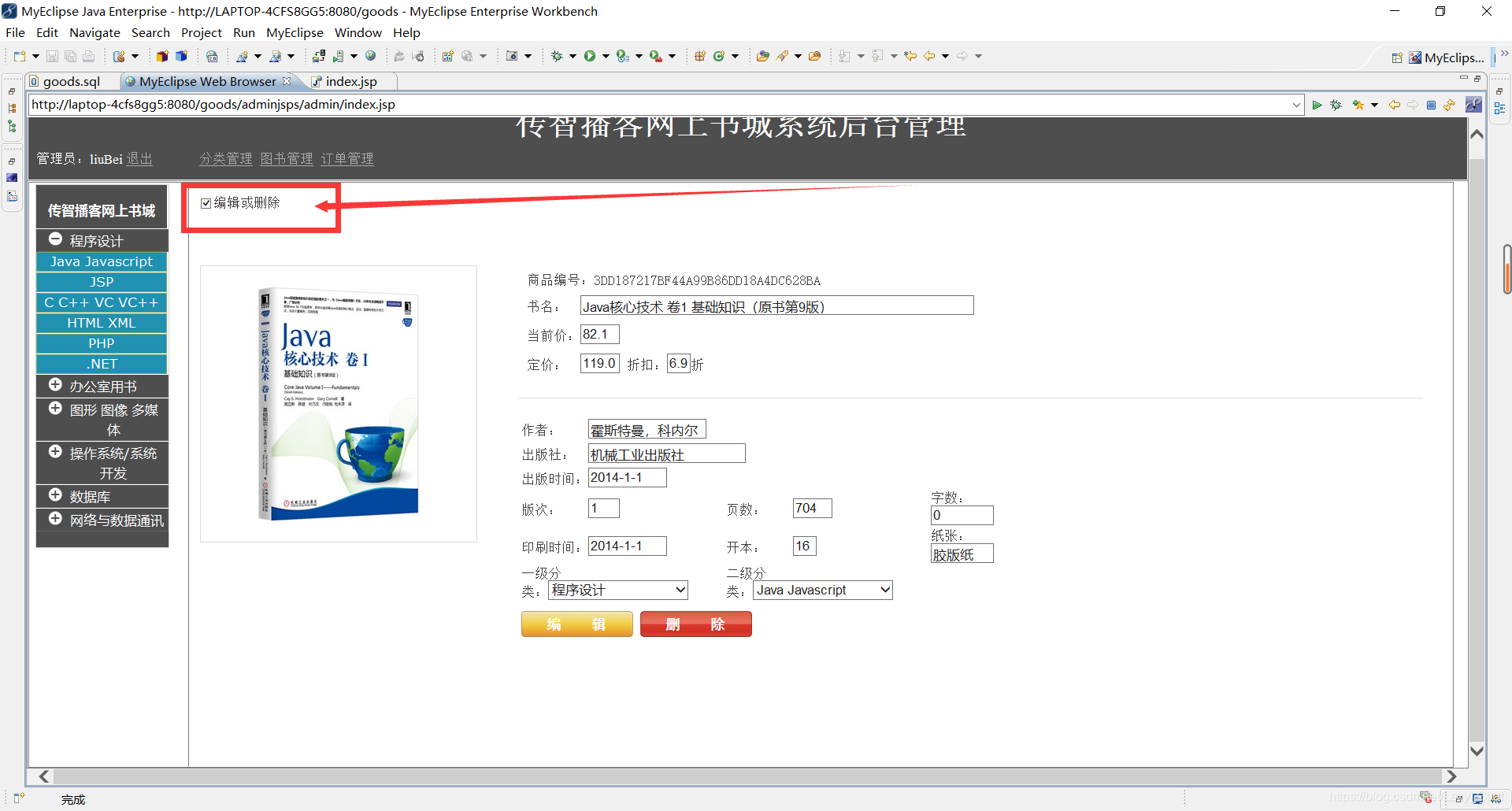This screenshot has width=1512, height=811.
Task: Click the Java book cover thumbnail
Action: pos(339,402)
